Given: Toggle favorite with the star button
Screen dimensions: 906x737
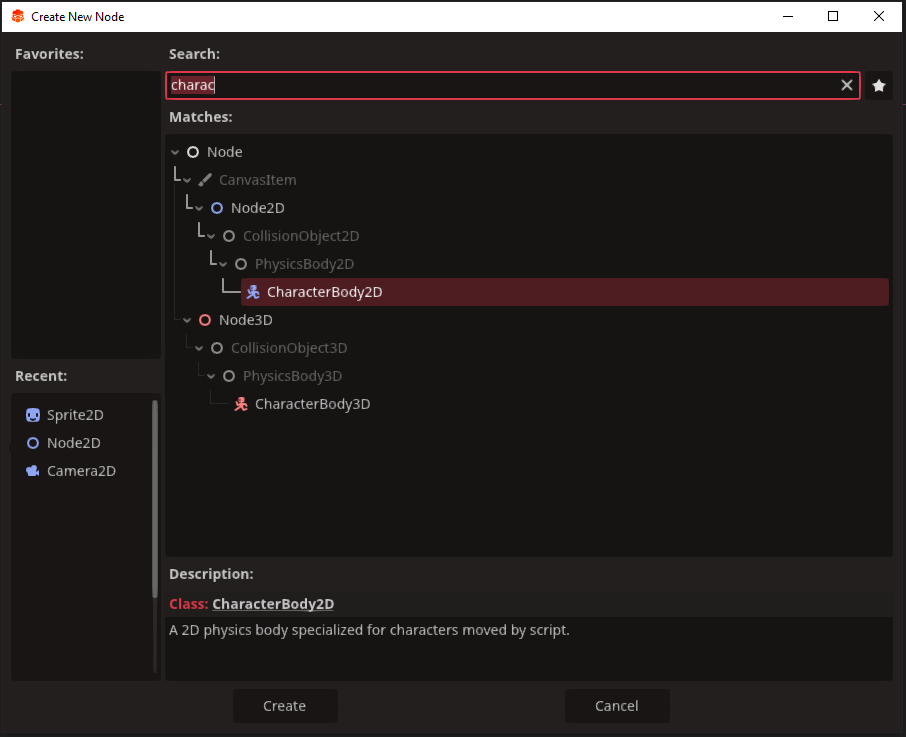Looking at the screenshot, I should coord(879,85).
